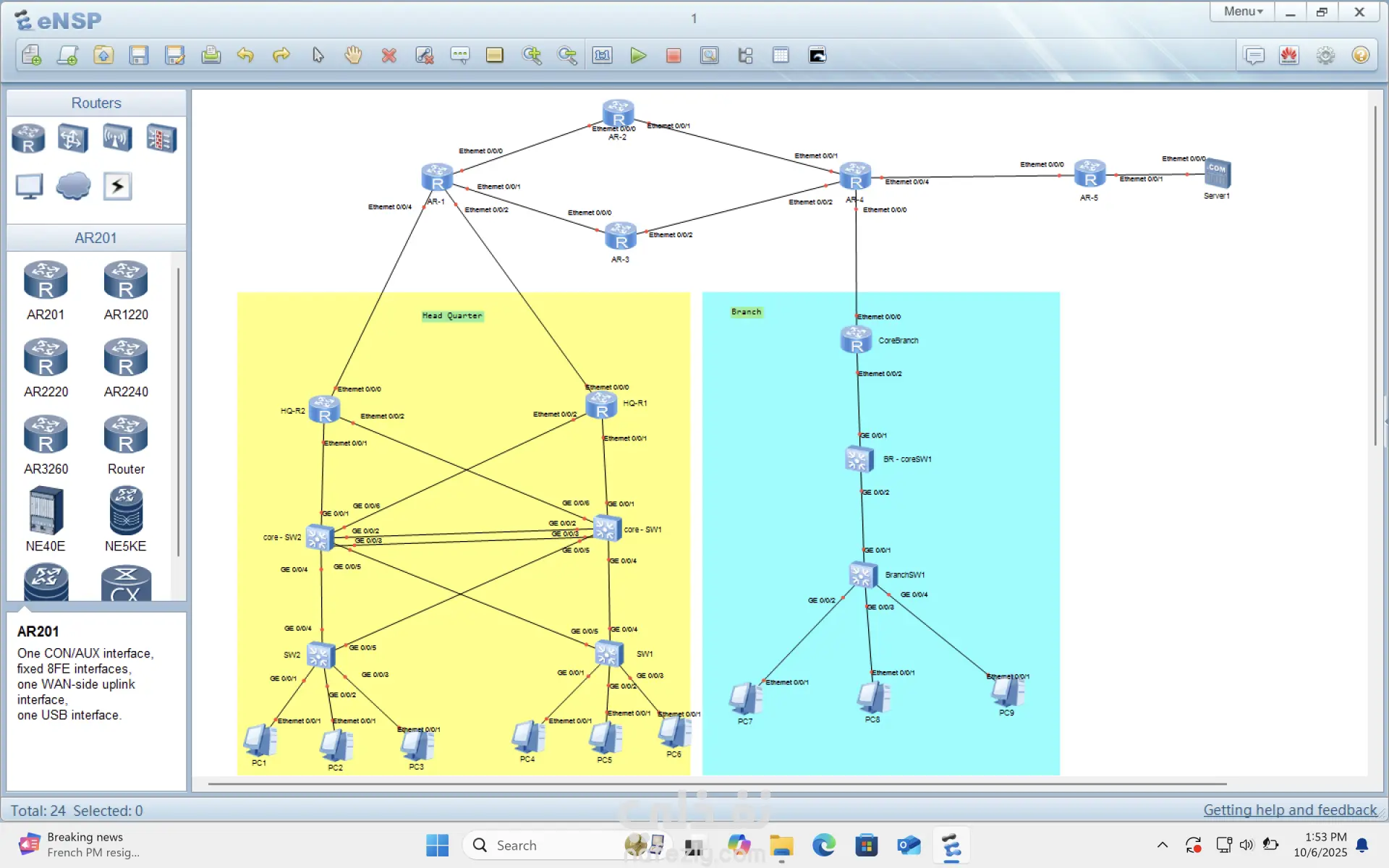Image resolution: width=1389 pixels, height=868 pixels.
Task: Click the Huawei logo toolbar icon
Action: (1289, 56)
